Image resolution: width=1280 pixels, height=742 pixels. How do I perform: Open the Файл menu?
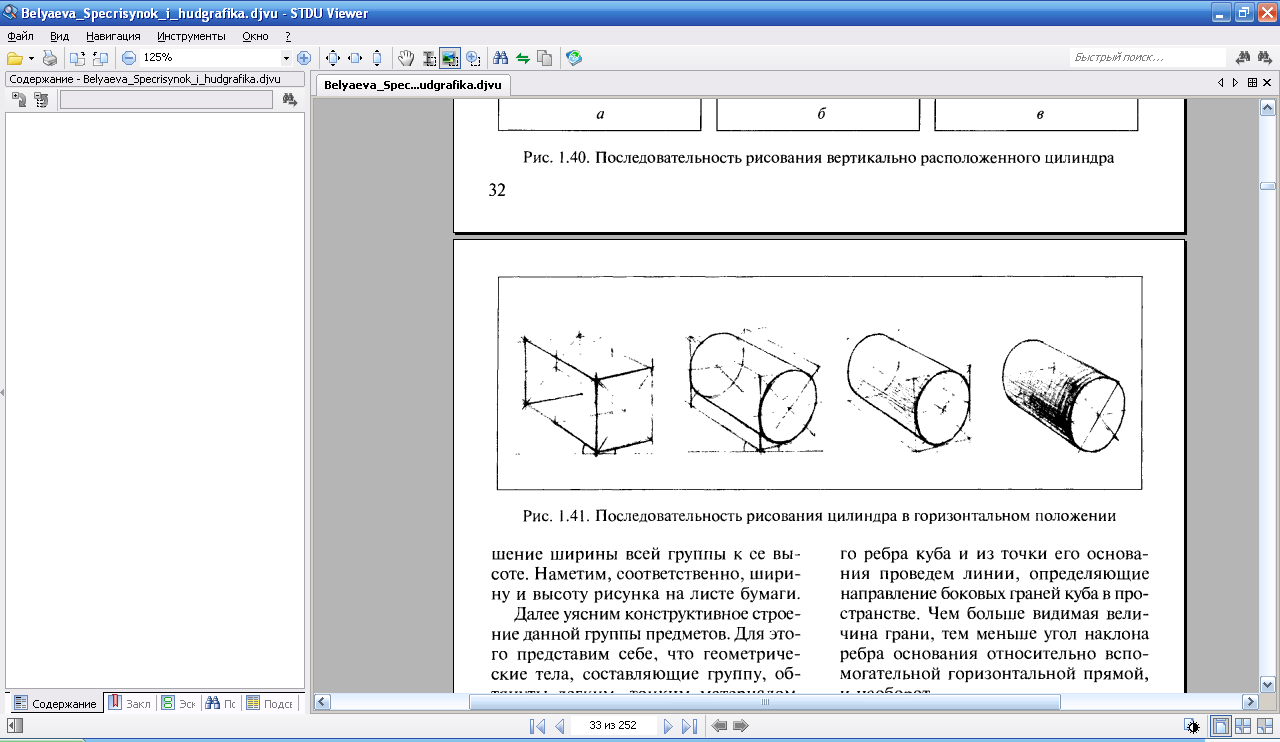pyautogui.click(x=20, y=36)
